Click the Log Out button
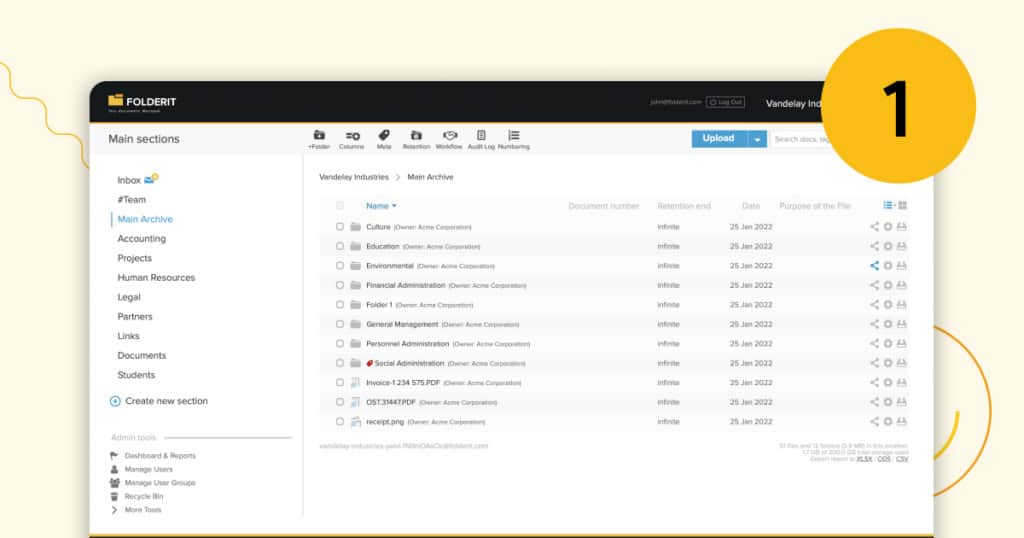Image resolution: width=1024 pixels, height=538 pixels. coord(725,102)
